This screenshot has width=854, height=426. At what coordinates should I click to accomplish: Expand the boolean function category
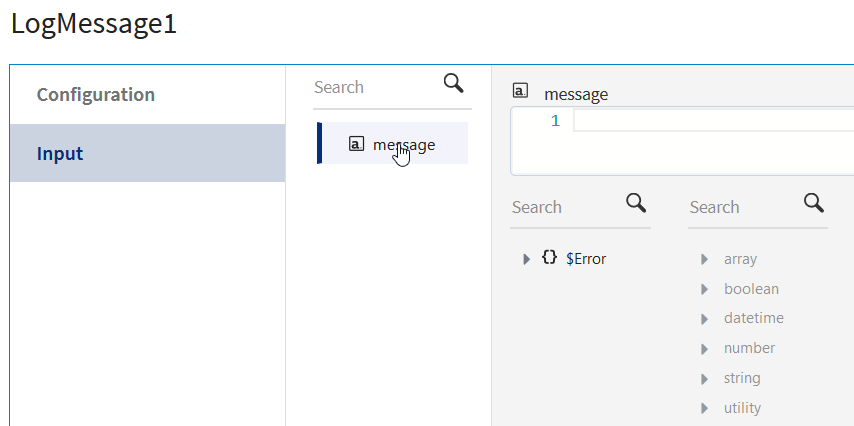point(706,289)
